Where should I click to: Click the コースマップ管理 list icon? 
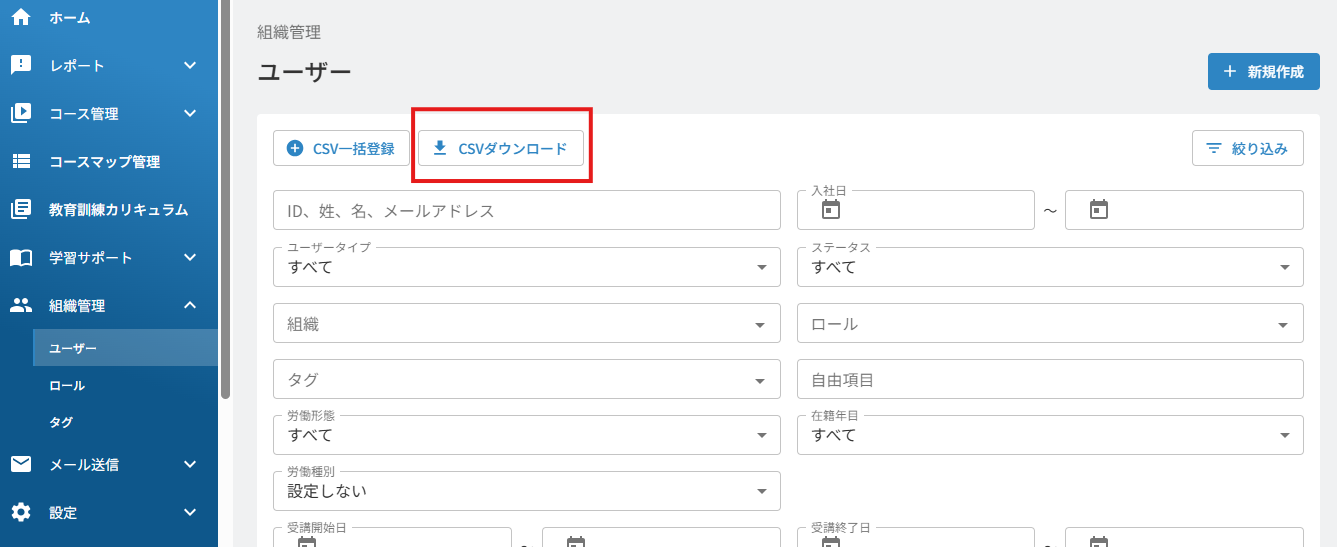coord(21,161)
